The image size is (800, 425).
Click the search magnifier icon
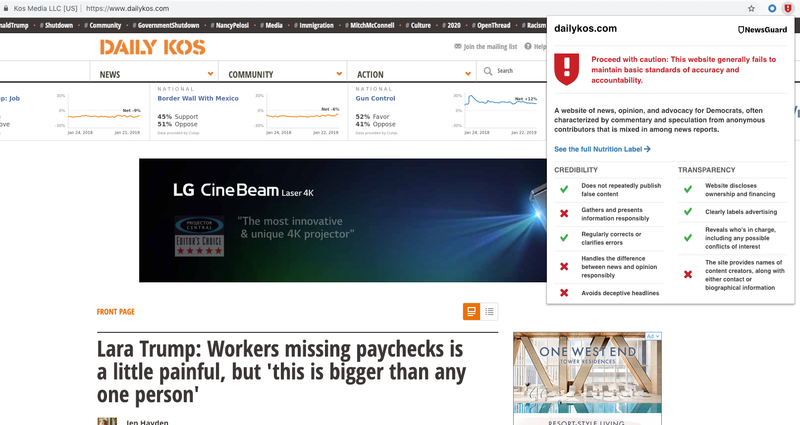tap(488, 71)
